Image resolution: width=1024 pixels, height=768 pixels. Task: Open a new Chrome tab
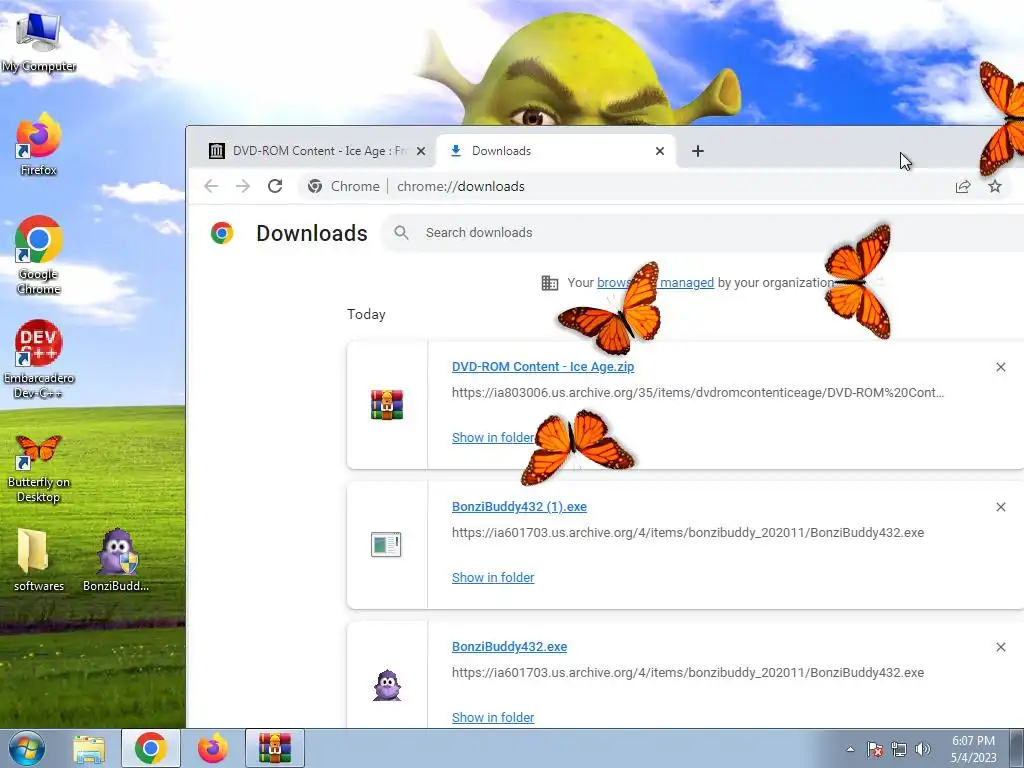point(697,151)
